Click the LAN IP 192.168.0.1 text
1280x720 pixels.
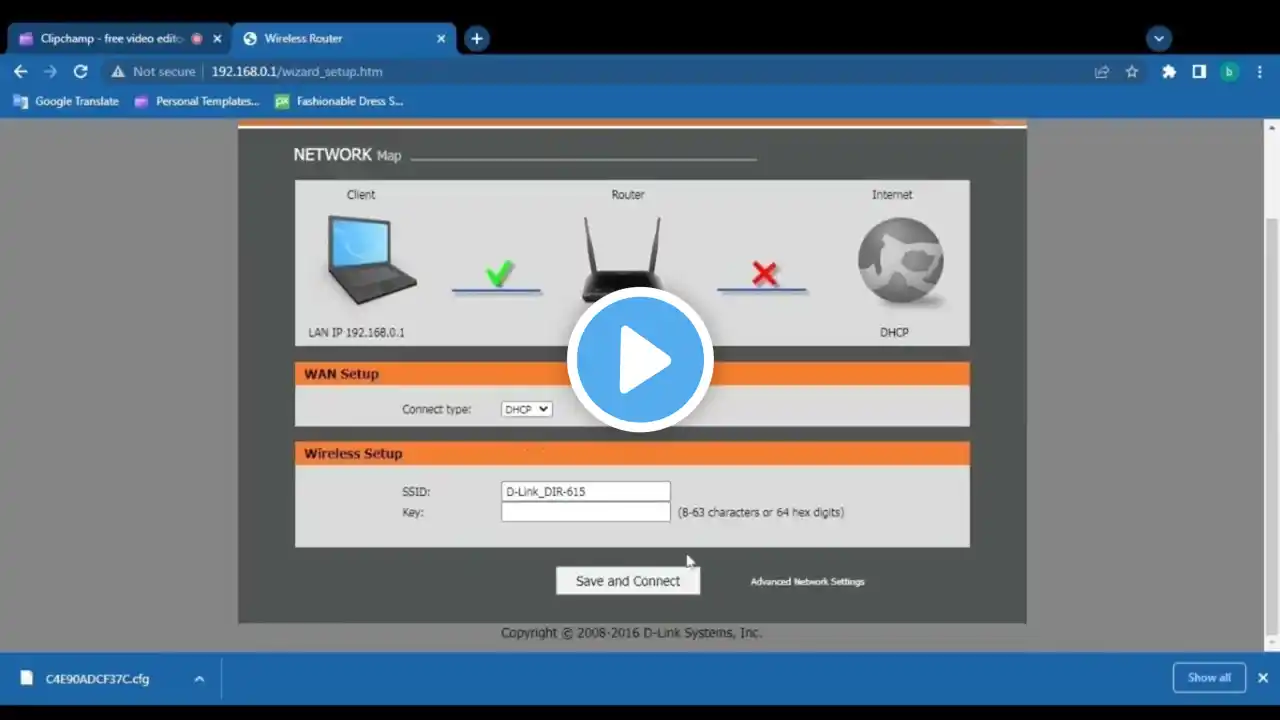click(356, 332)
